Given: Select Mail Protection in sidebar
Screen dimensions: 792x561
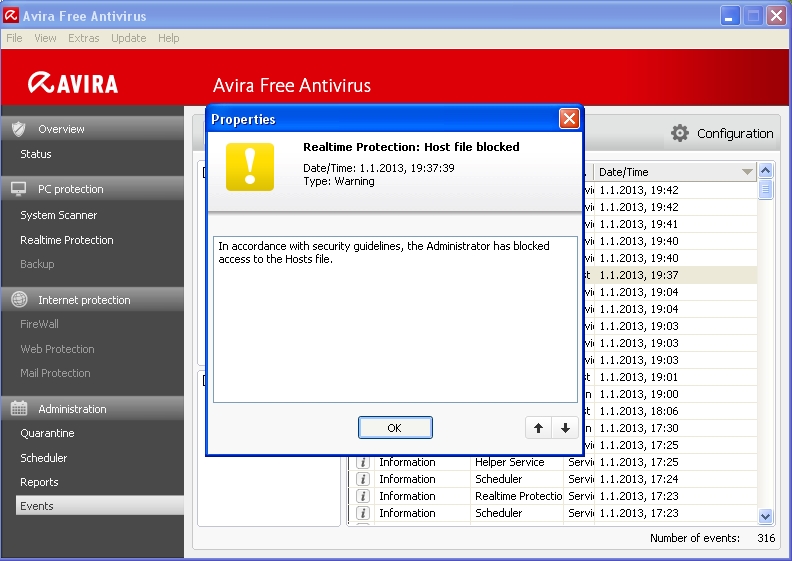Looking at the screenshot, I should (x=56, y=373).
